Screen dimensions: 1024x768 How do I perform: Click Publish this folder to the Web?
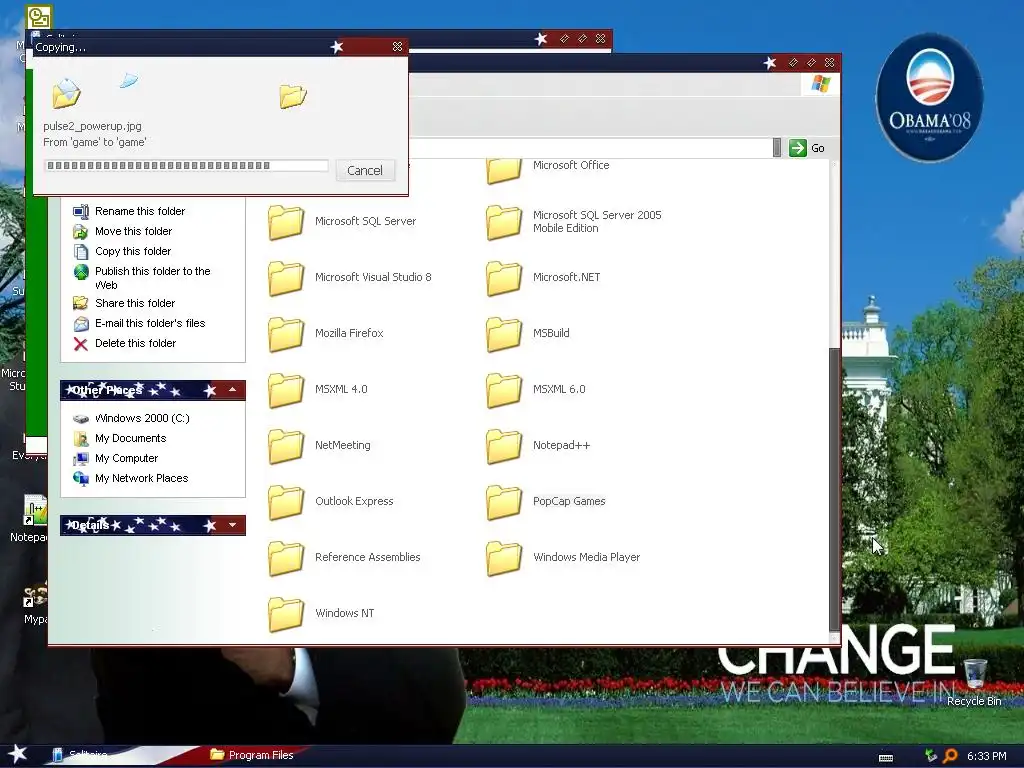(152, 278)
